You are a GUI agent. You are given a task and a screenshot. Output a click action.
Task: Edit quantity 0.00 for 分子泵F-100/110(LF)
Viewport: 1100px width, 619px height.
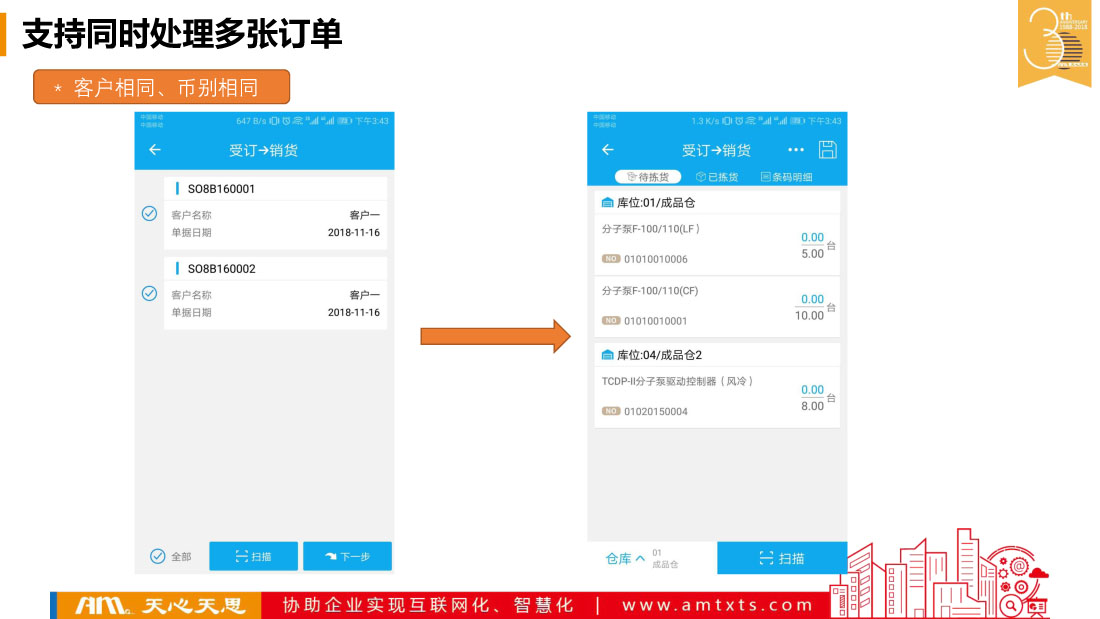(812, 238)
